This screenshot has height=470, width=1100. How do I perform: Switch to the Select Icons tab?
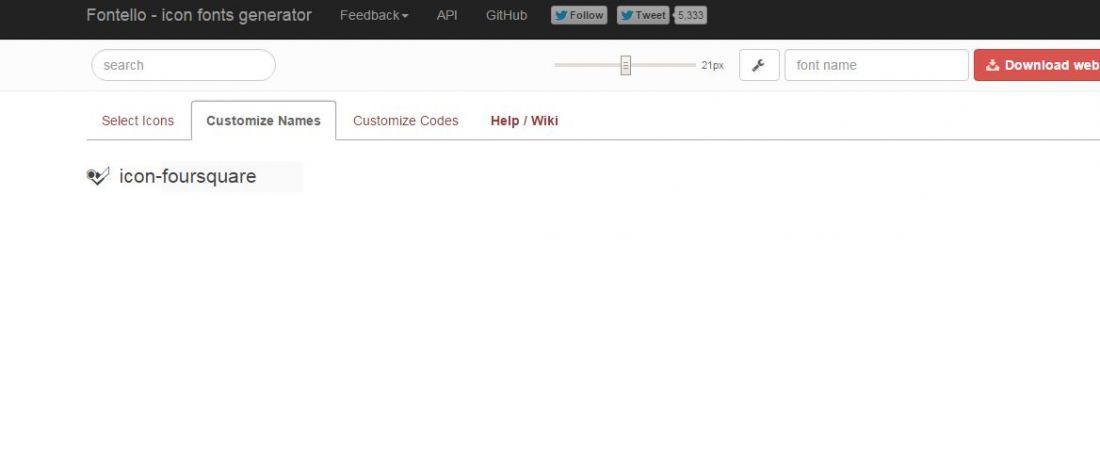pos(138,121)
